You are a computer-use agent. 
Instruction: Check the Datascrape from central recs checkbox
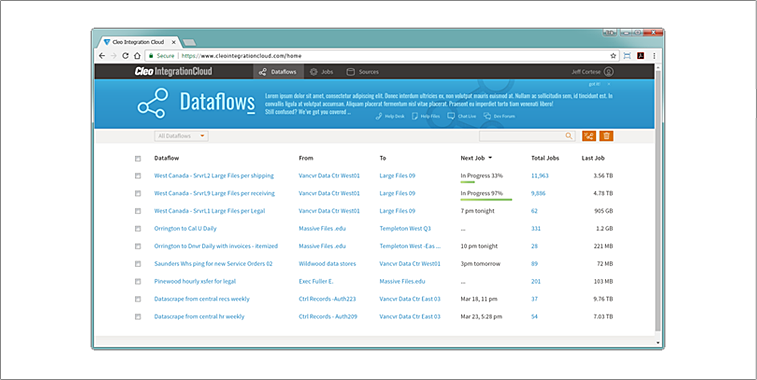(x=138, y=299)
